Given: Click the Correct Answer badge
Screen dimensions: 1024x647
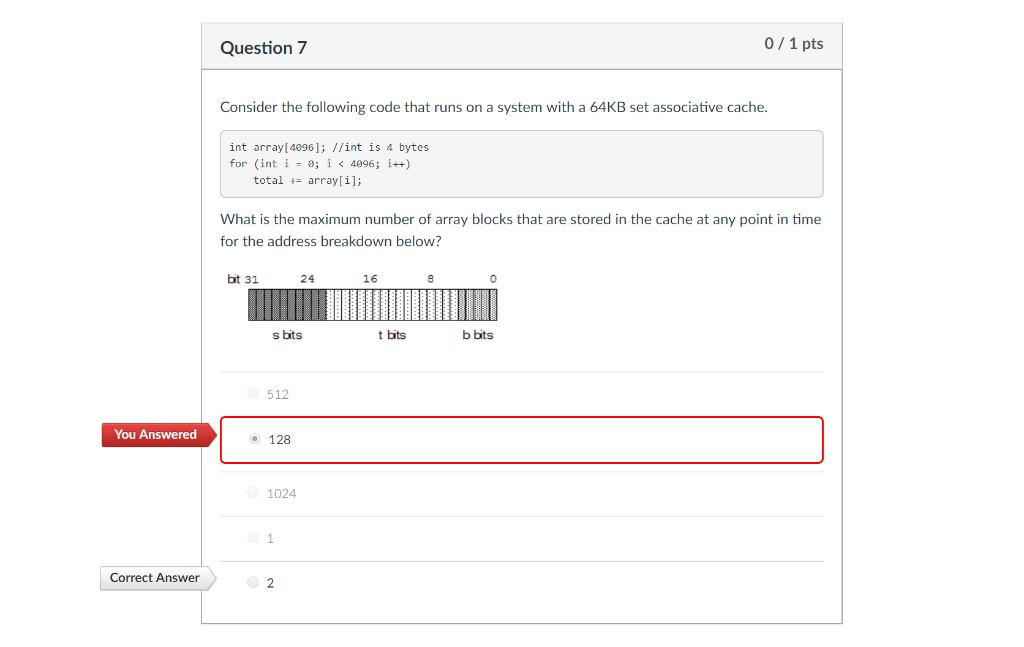Looking at the screenshot, I should coord(154,578).
